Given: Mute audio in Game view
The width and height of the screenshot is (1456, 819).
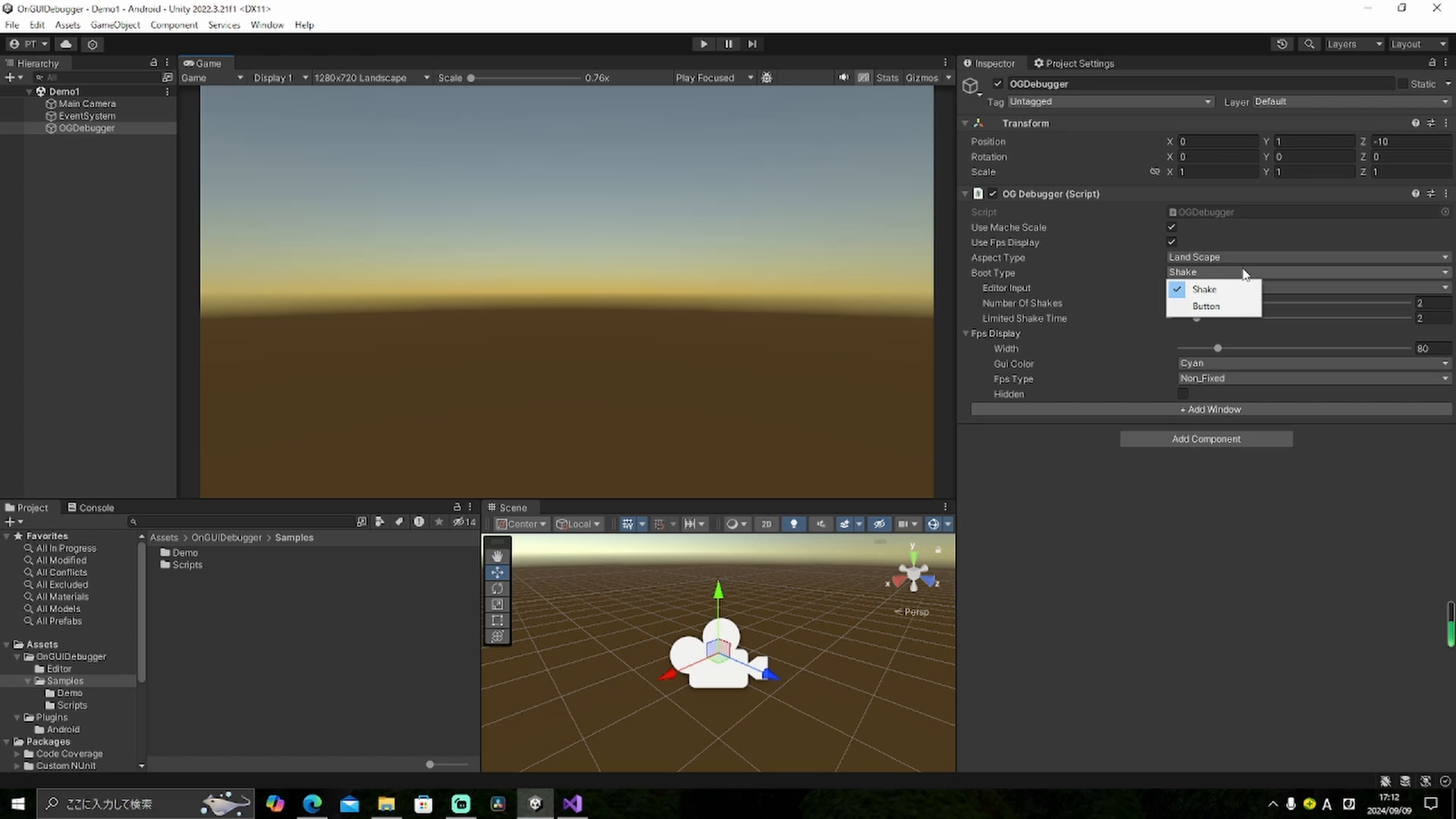Looking at the screenshot, I should point(843,77).
